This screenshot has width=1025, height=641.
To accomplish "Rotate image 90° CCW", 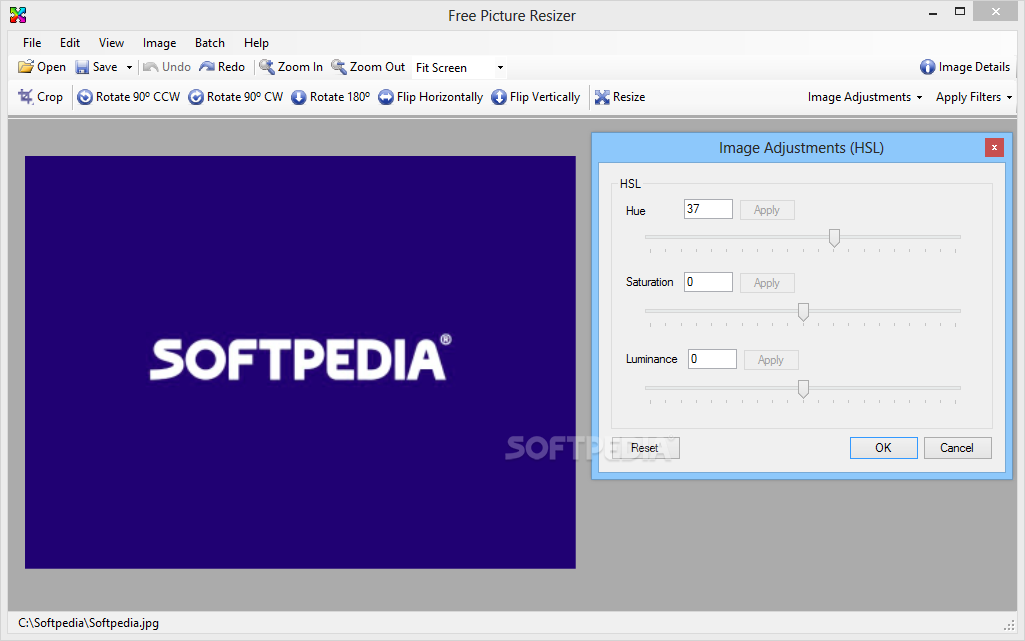I will click(x=129, y=97).
